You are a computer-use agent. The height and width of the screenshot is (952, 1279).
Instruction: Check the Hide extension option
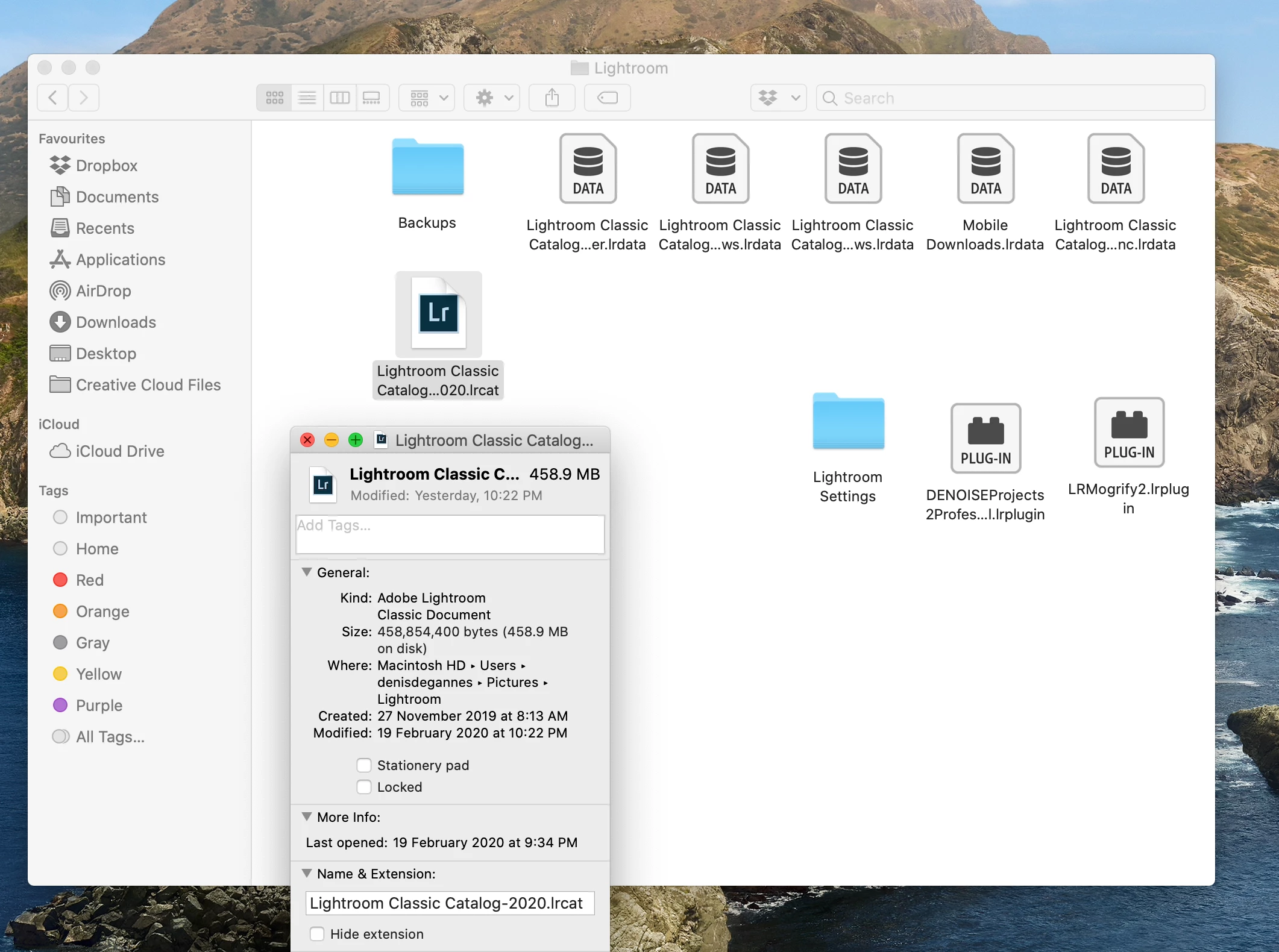tap(317, 934)
